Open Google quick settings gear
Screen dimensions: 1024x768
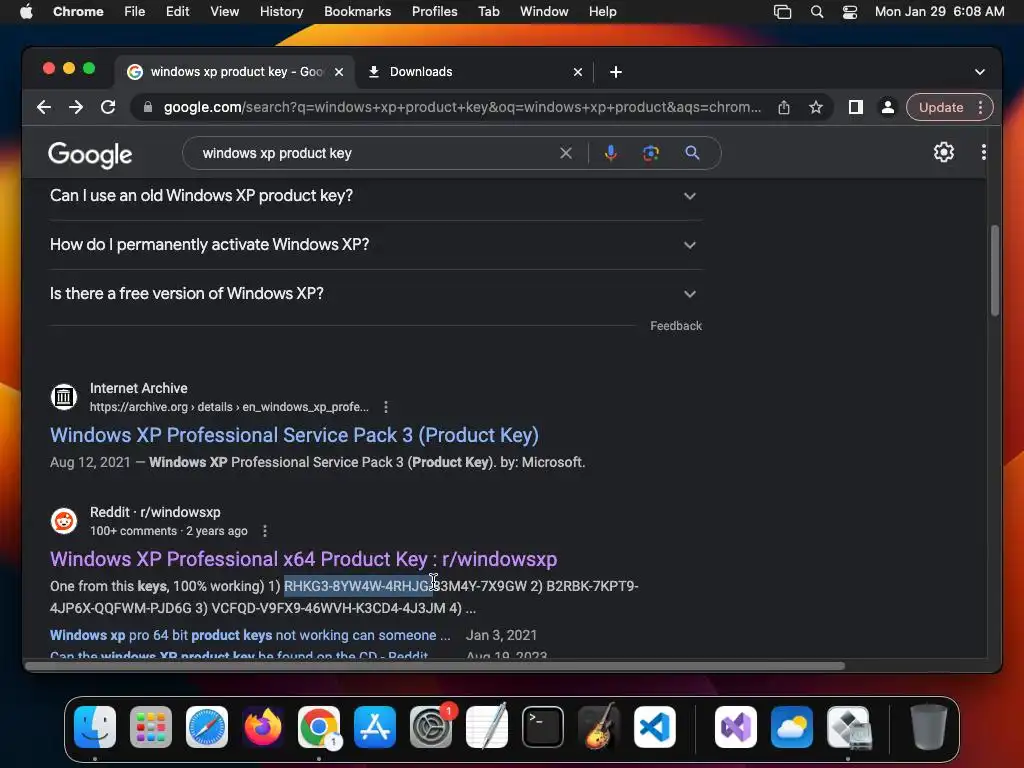coord(944,152)
